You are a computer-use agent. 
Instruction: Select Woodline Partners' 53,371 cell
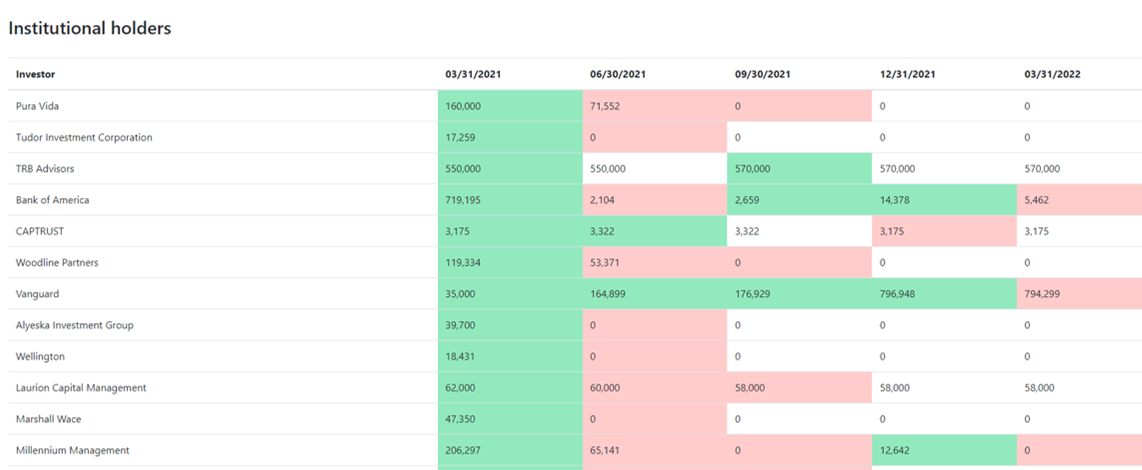[x=655, y=262]
